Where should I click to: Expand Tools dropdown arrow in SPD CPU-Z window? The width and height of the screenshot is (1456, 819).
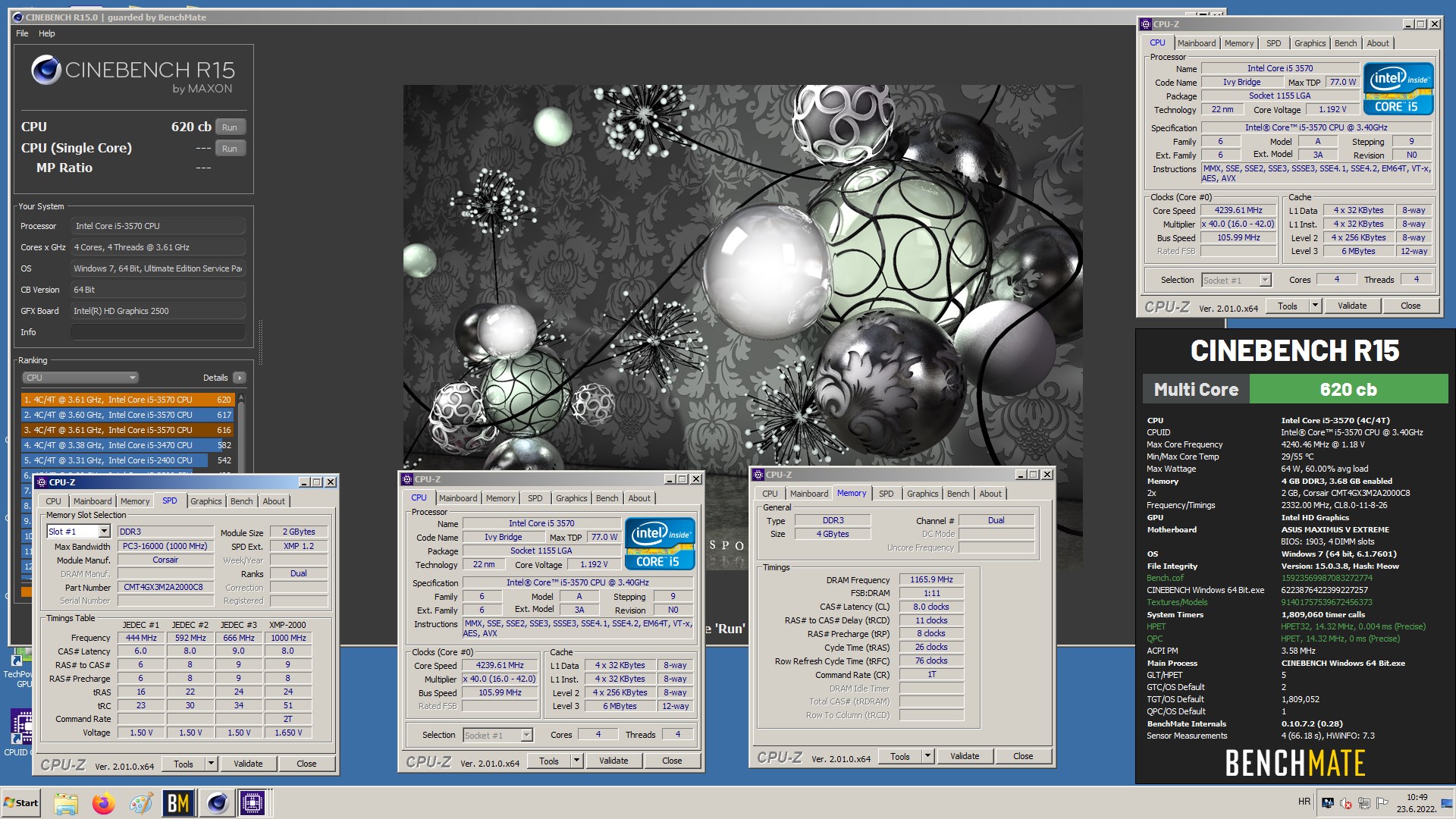212,764
